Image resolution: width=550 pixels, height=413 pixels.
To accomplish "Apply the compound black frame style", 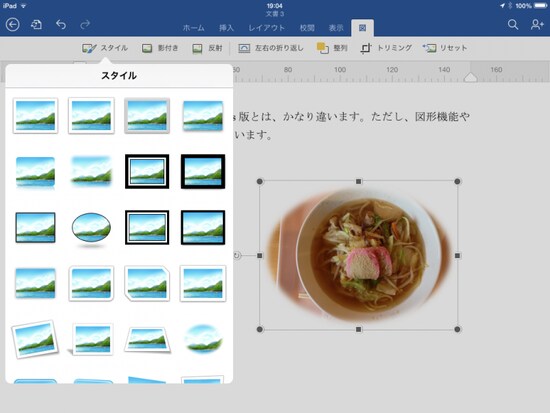I will click(x=147, y=227).
